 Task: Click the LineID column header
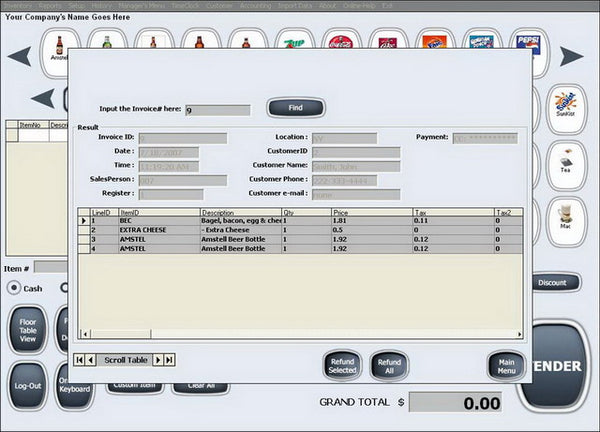click(104, 212)
